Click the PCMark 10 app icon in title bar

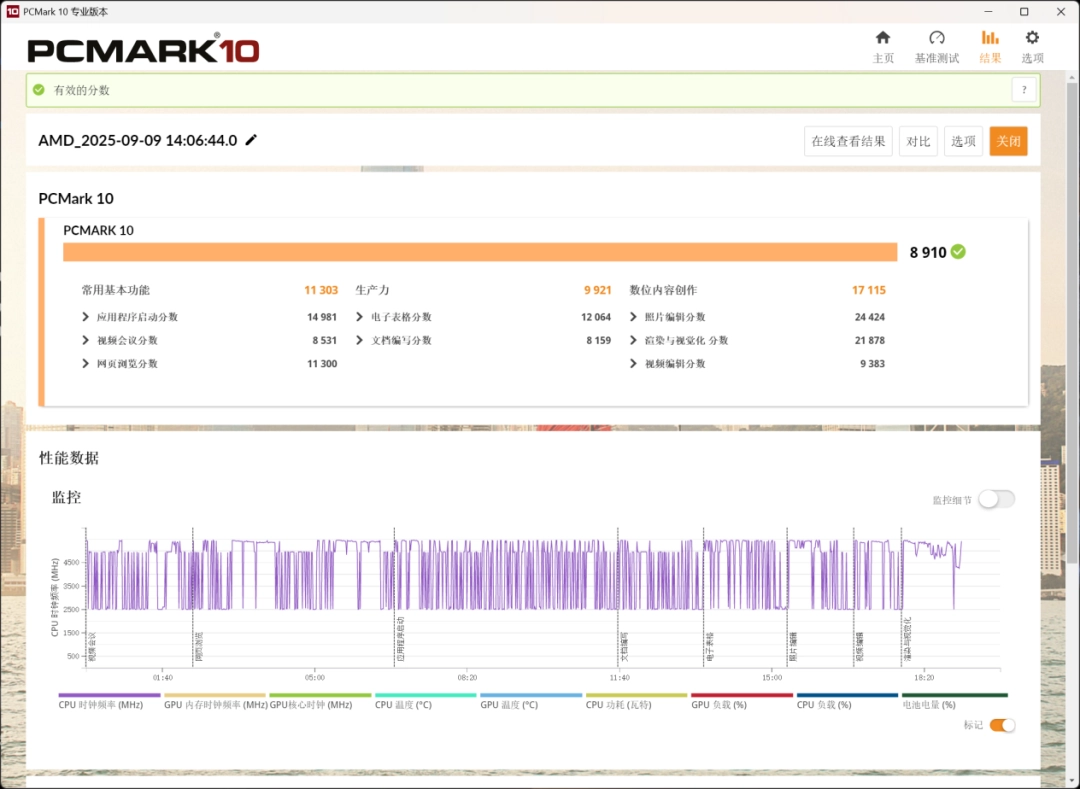[x=12, y=11]
